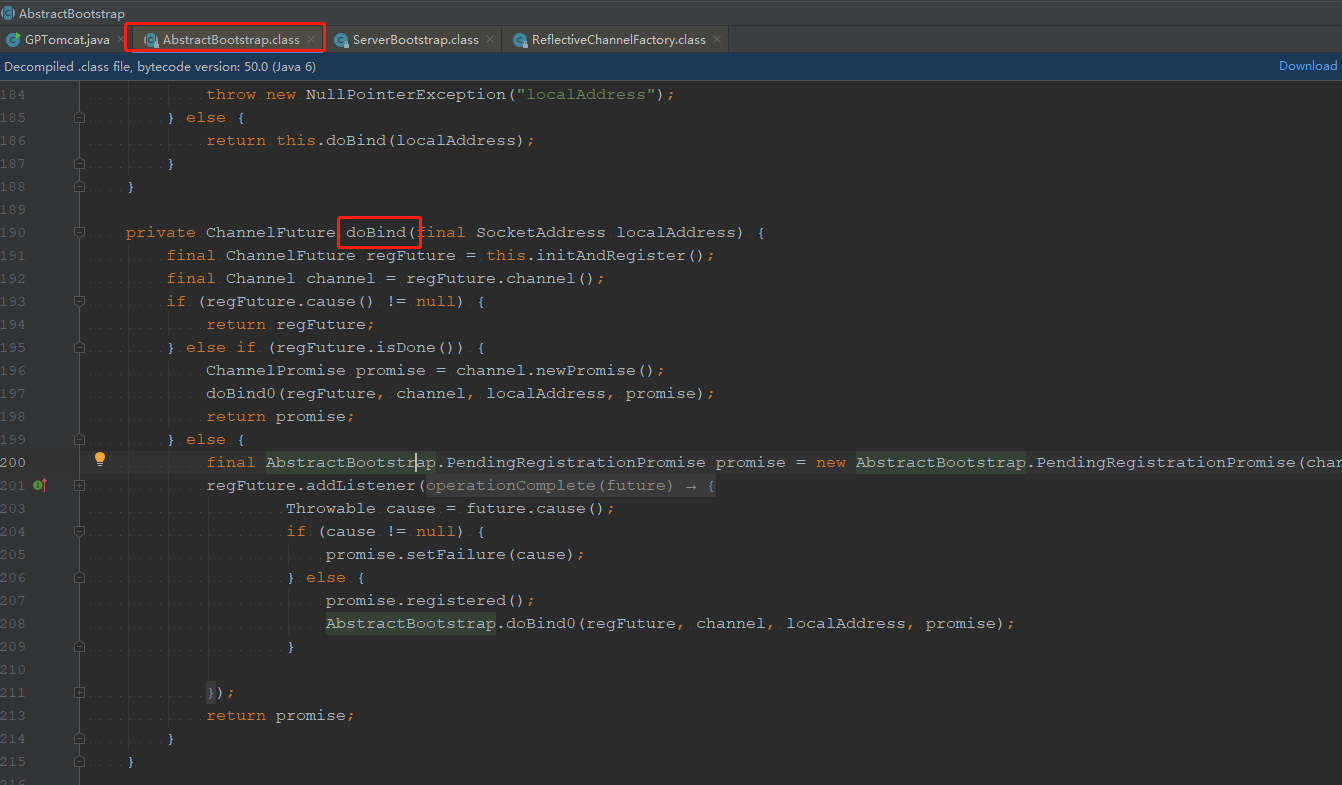Expand the folded region at line 211

pos(79,693)
